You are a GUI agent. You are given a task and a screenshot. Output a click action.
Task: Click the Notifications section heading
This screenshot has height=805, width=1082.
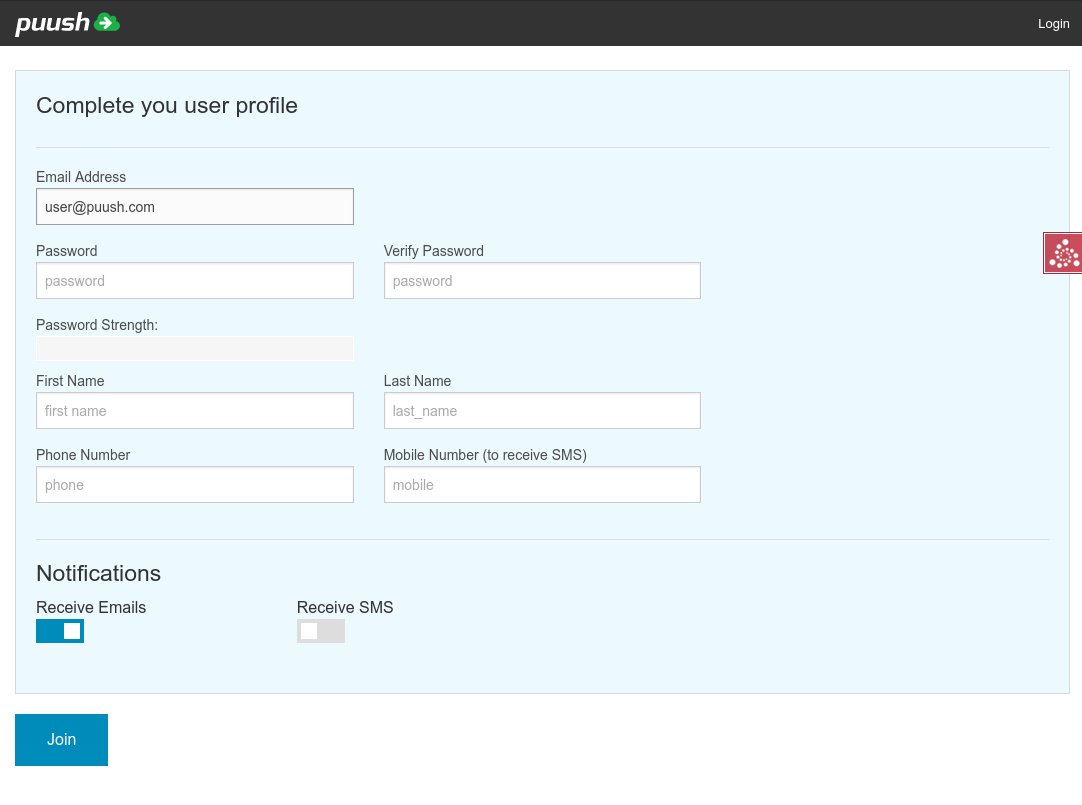(x=98, y=573)
